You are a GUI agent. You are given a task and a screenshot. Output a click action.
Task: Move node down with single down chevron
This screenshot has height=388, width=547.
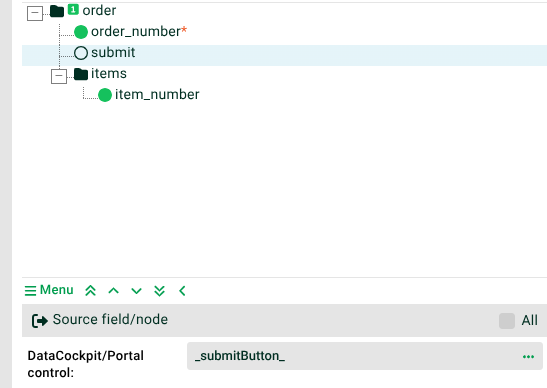[136, 291]
